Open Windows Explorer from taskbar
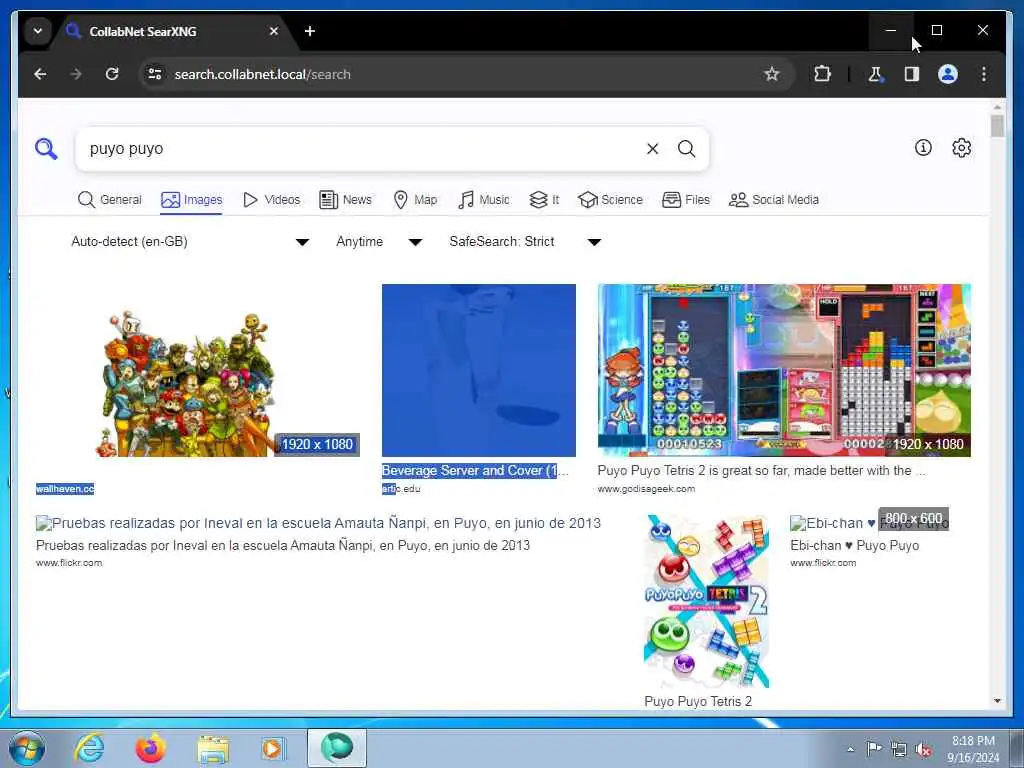1024x768 pixels. click(214, 748)
